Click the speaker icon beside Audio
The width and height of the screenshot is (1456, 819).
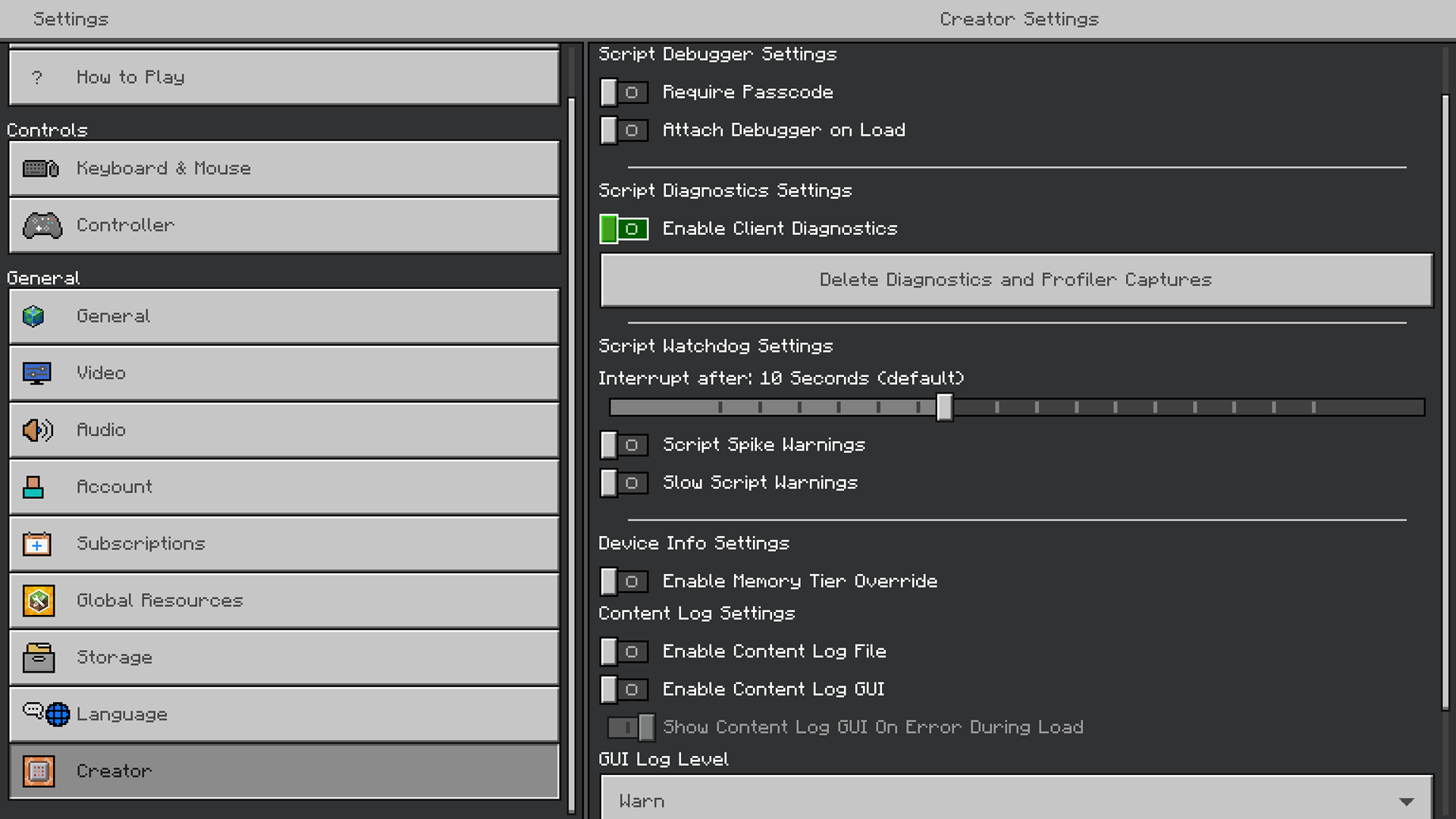pos(37,430)
